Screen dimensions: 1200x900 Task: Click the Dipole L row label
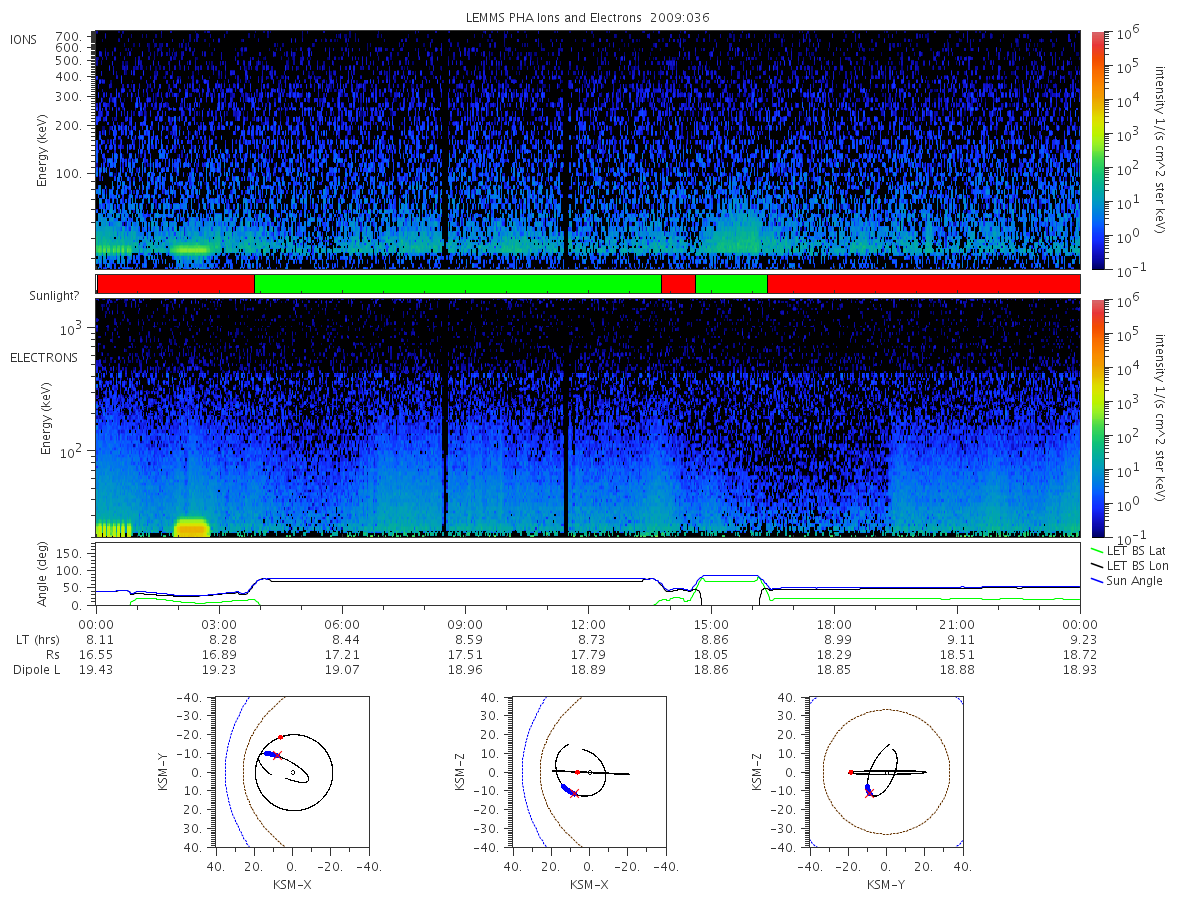click(x=36, y=669)
